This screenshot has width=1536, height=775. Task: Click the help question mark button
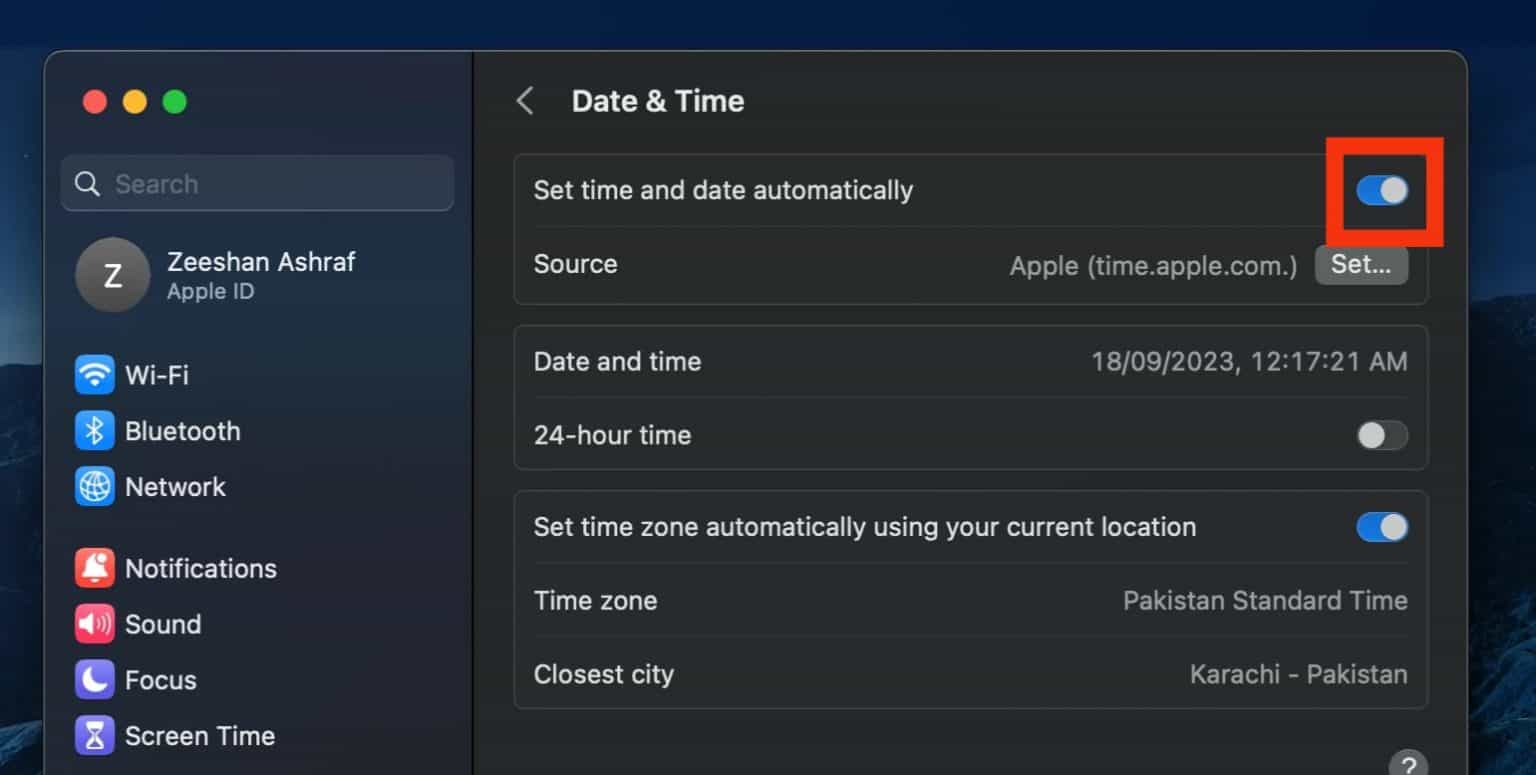point(1407,765)
